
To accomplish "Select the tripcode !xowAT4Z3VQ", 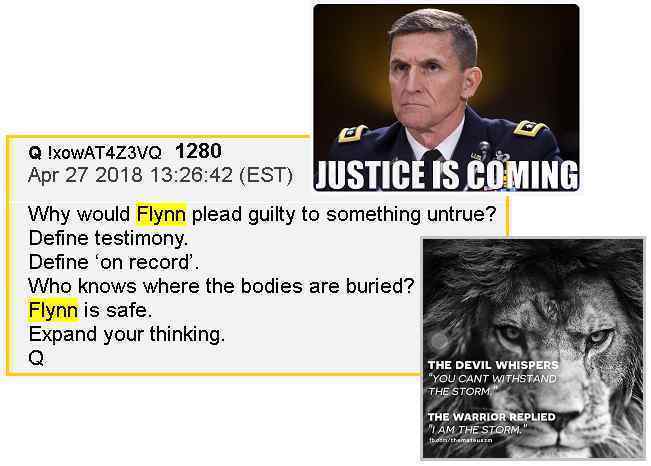I will click(x=105, y=153).
